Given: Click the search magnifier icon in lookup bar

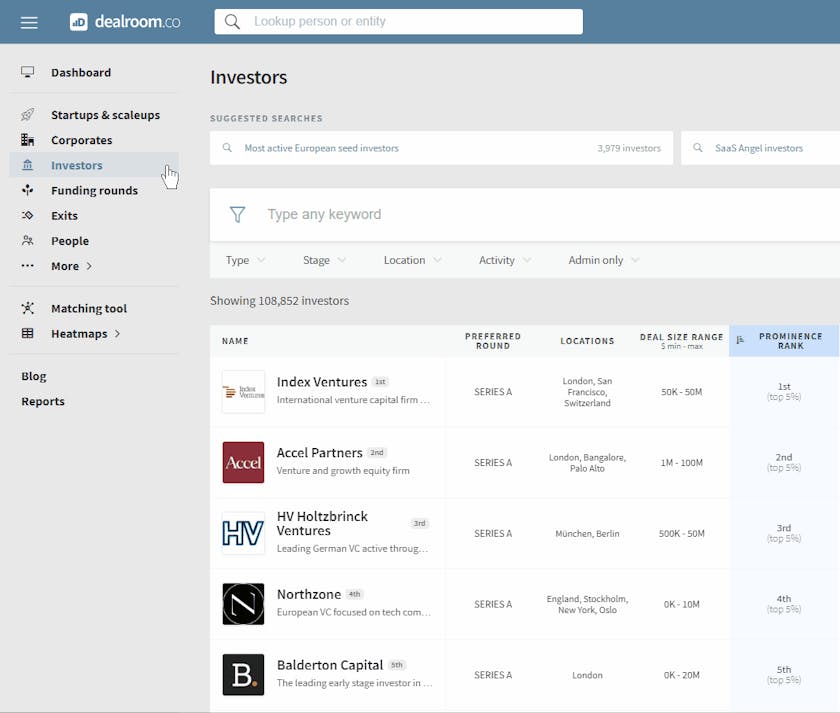Looking at the screenshot, I should [x=233, y=22].
